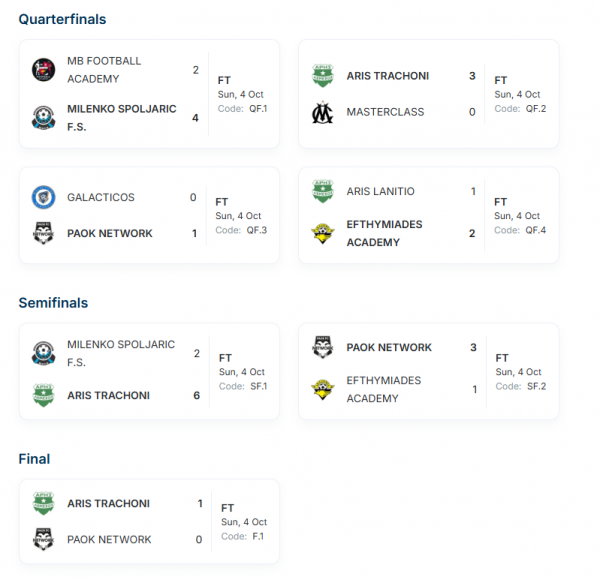Image resolution: width=600 pixels, height=580 pixels.
Task: Open EFTHYMIADES ACADEMY name in SF.2
Action: coord(384,389)
